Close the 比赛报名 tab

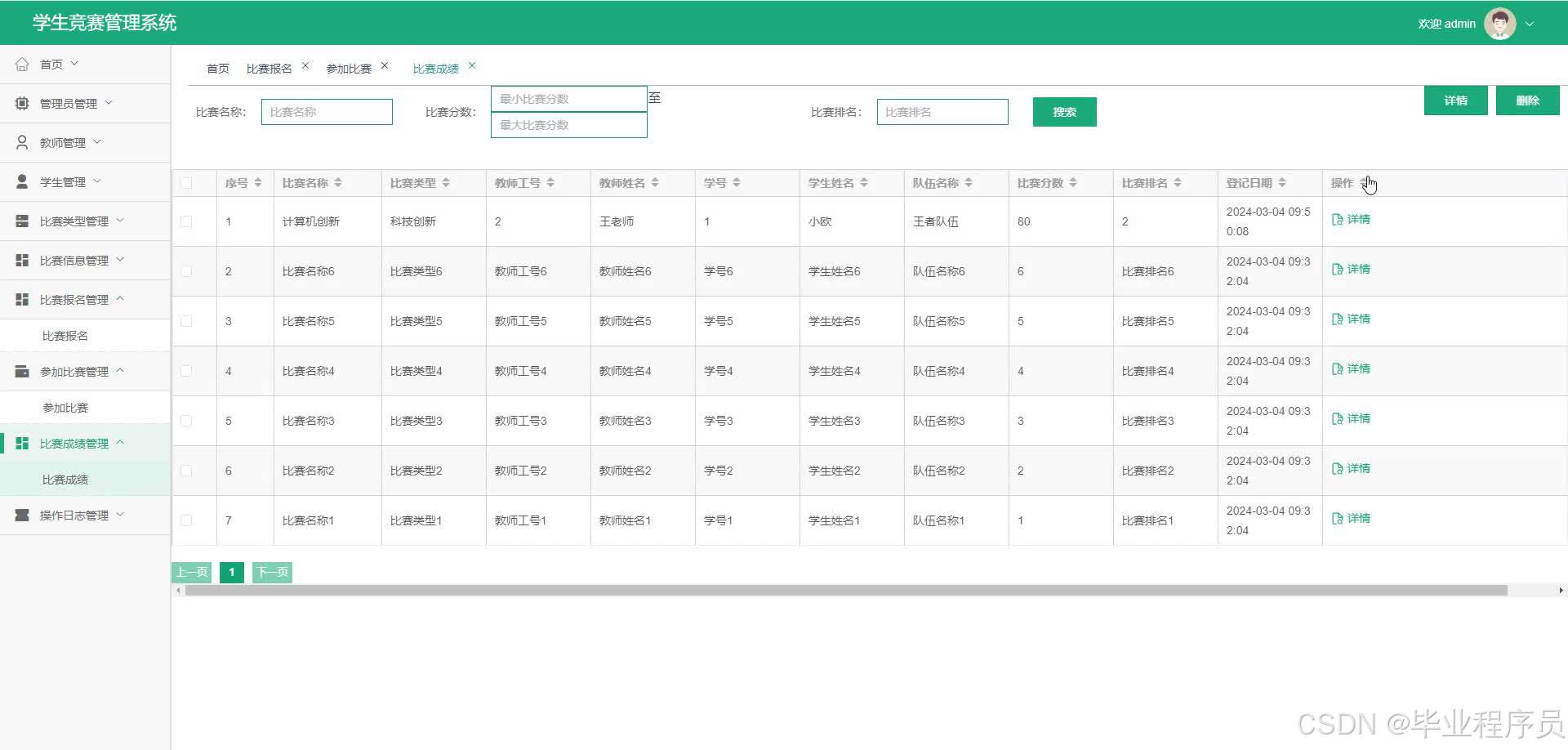click(305, 65)
